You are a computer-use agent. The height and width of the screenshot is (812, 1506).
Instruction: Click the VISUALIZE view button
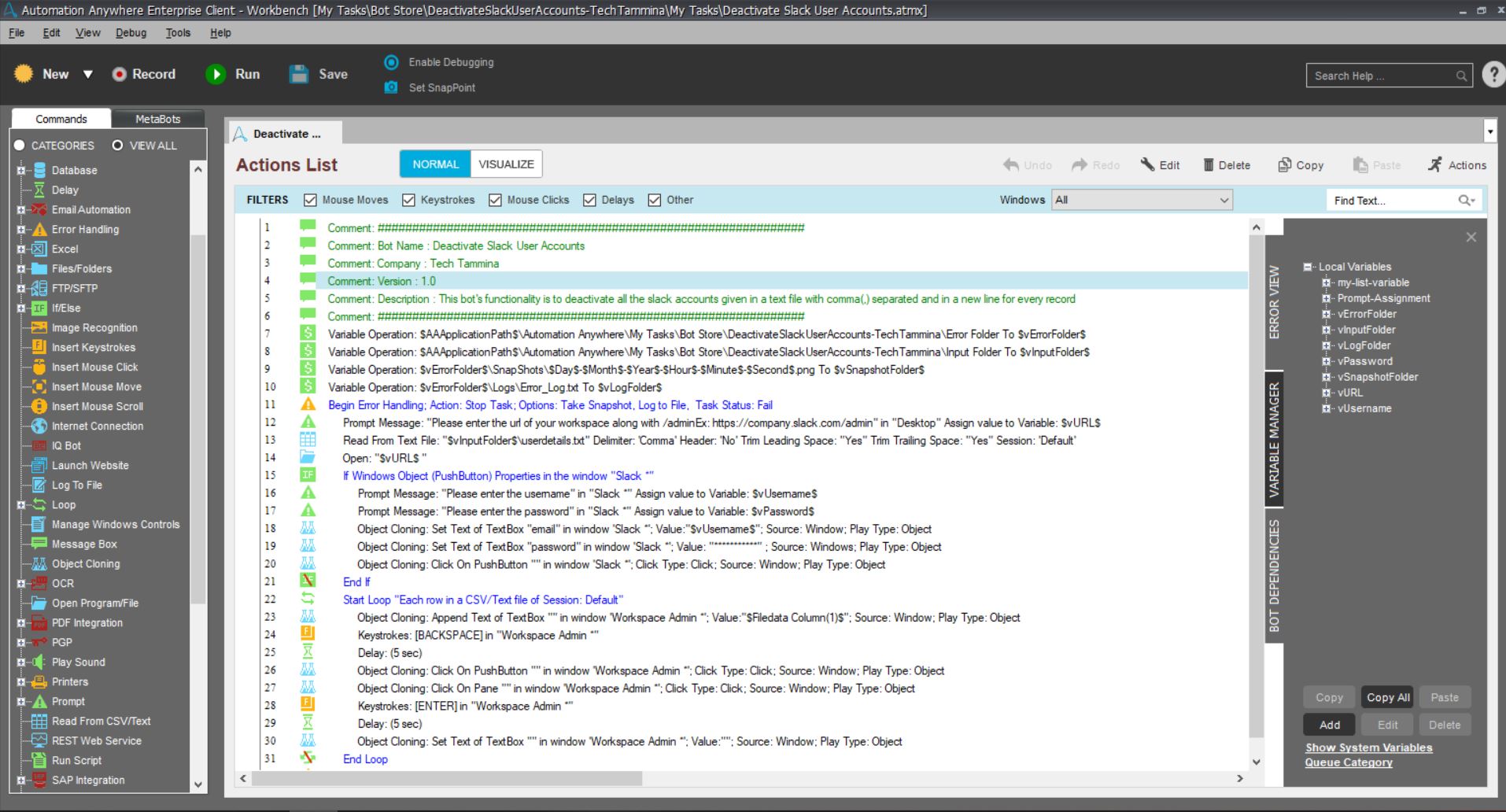(x=506, y=164)
